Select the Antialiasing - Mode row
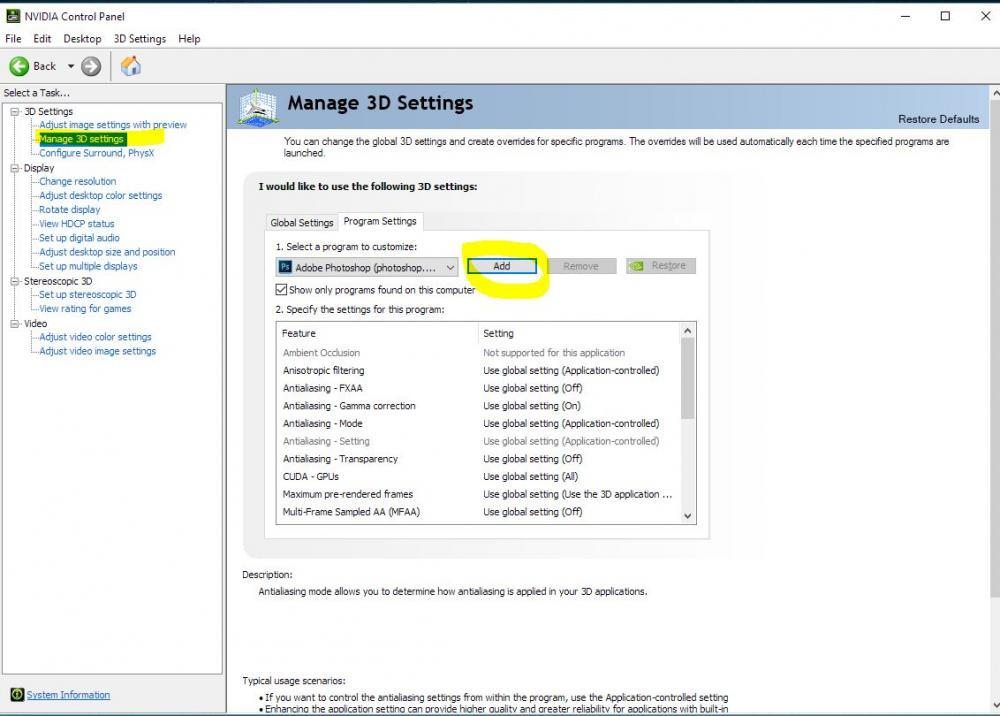1000x716 pixels. click(x=478, y=424)
